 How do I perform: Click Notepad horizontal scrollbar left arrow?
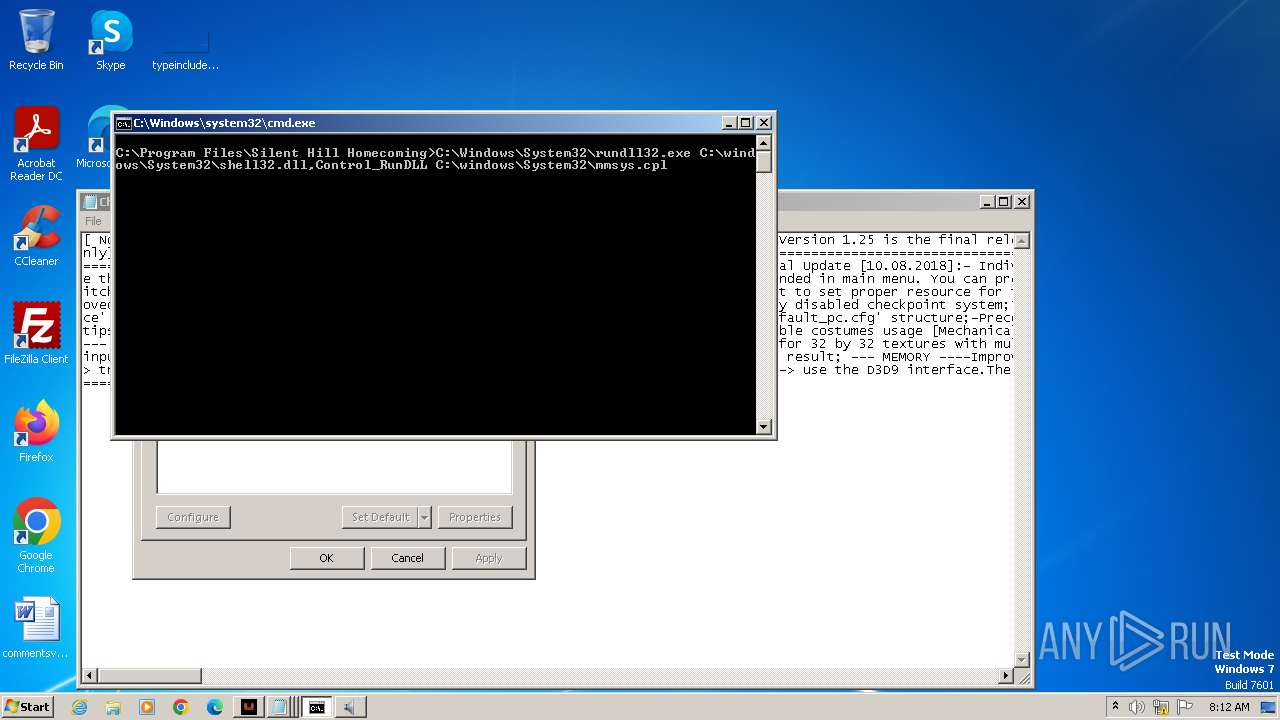[x=90, y=676]
